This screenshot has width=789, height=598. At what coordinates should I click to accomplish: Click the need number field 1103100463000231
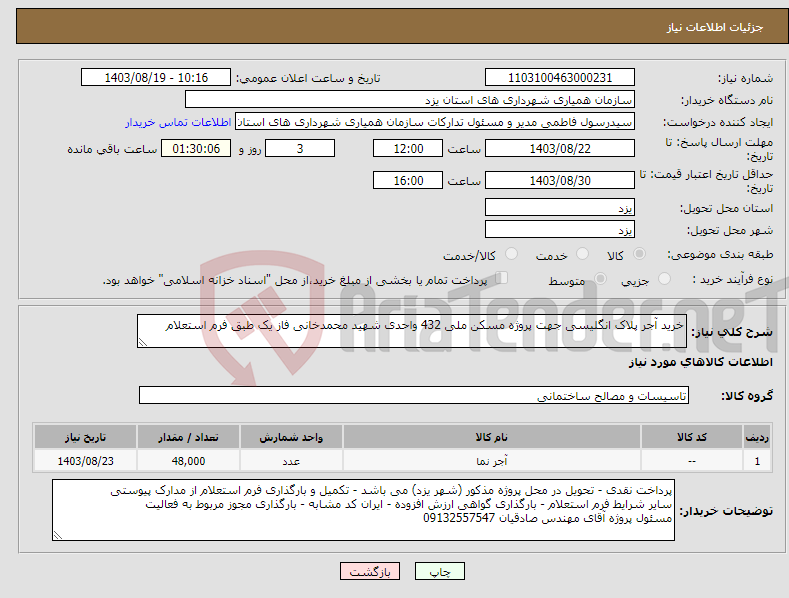pyautogui.click(x=560, y=78)
